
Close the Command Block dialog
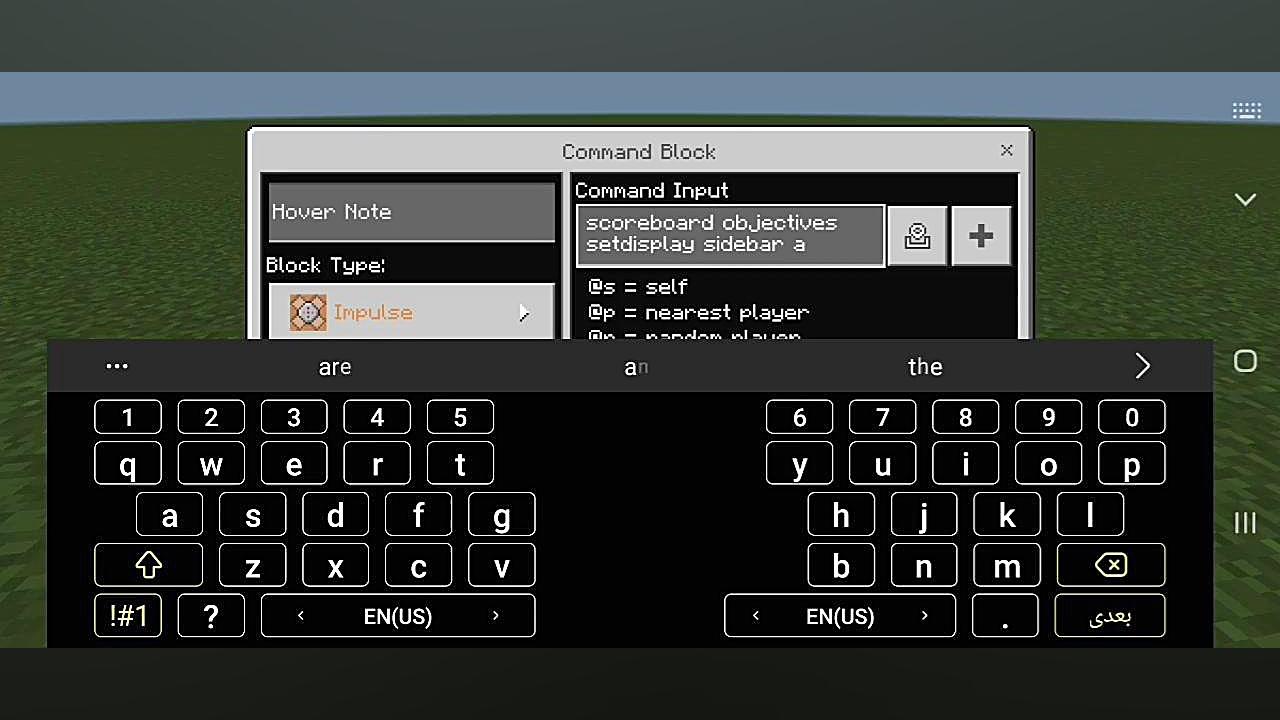(x=1007, y=150)
